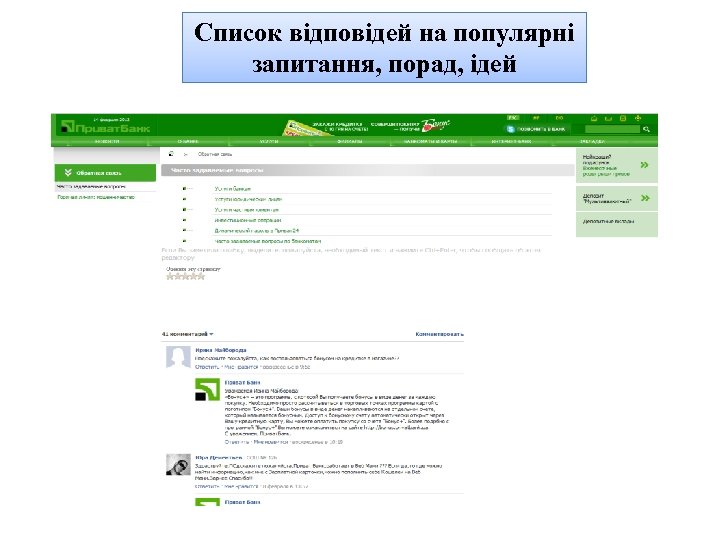
Task: Click Мне нравится under the first Приват Банк reply
Action: pyautogui.click(x=271, y=442)
